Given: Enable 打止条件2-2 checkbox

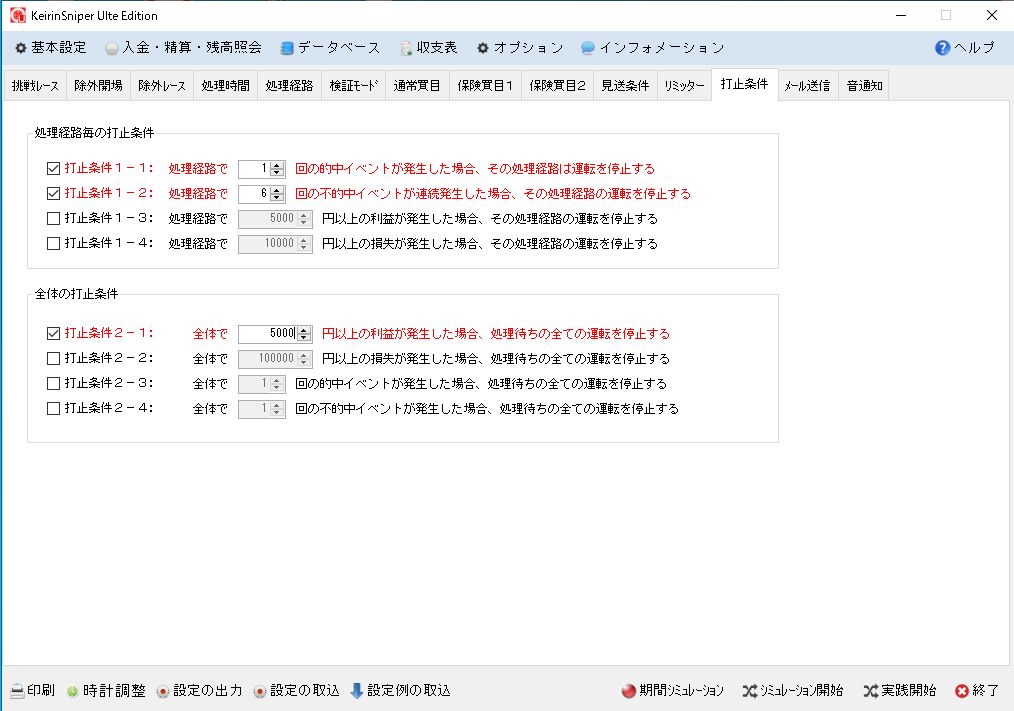Looking at the screenshot, I should click(54, 358).
